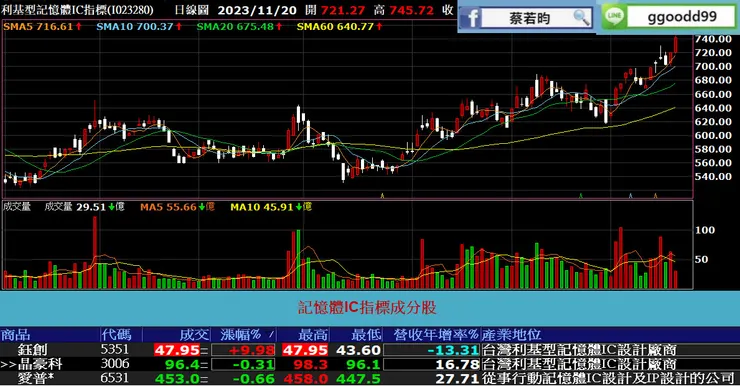Click the green triangle marker under price chart
This screenshot has height=386, width=740.
tap(581, 195)
